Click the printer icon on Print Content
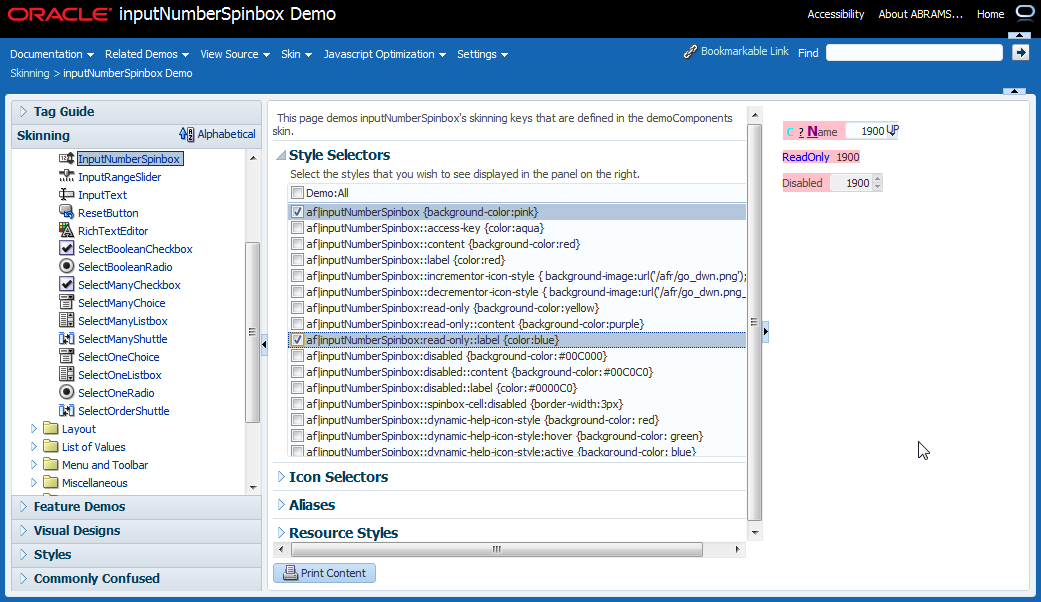The height and width of the screenshot is (602, 1041). coord(290,573)
